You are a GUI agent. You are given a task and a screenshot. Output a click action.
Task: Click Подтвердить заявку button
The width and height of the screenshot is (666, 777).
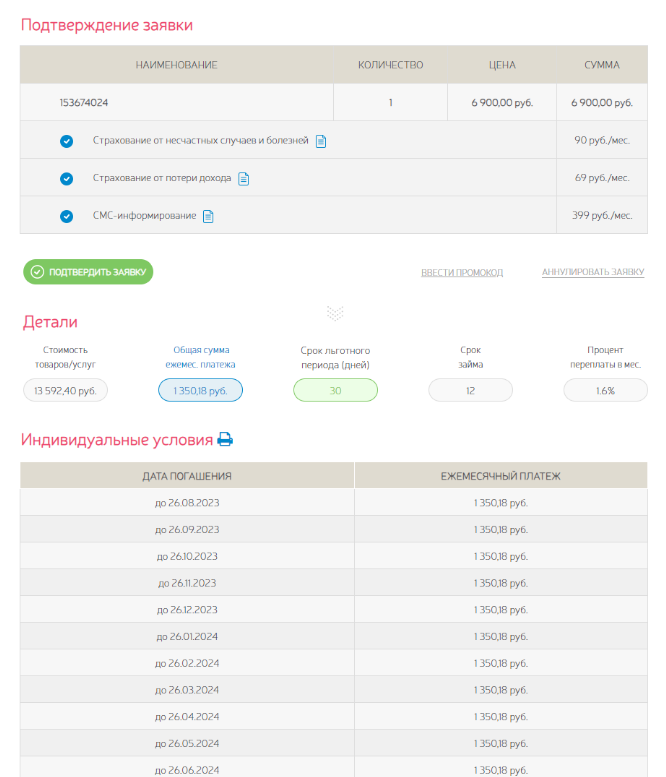click(88, 272)
